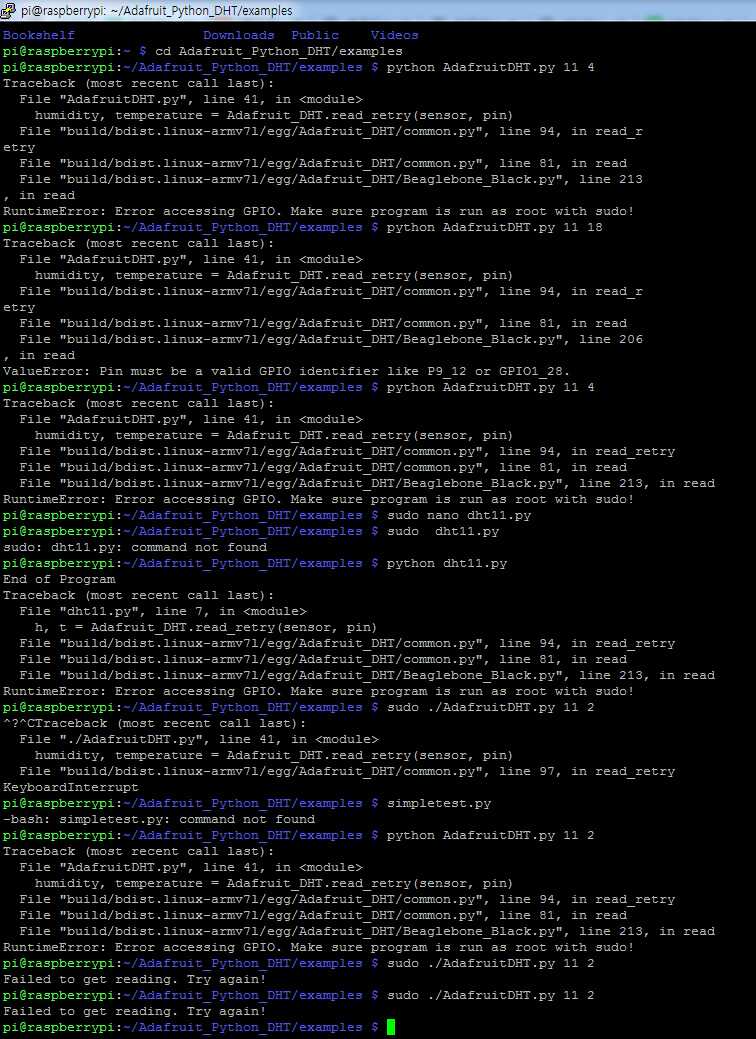Image resolution: width=756 pixels, height=1039 pixels.
Task: Select the 'Public' directory name
Action: (x=315, y=35)
